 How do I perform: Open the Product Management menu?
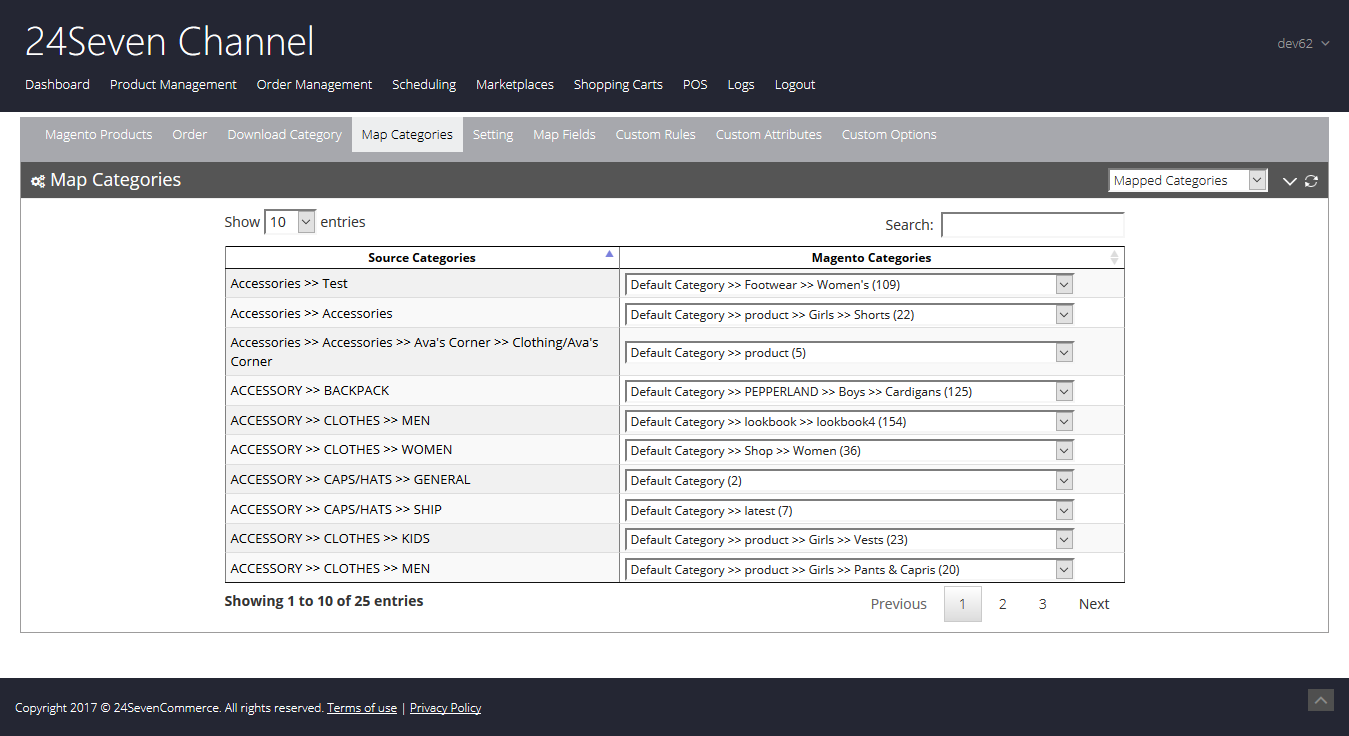pyautogui.click(x=173, y=85)
